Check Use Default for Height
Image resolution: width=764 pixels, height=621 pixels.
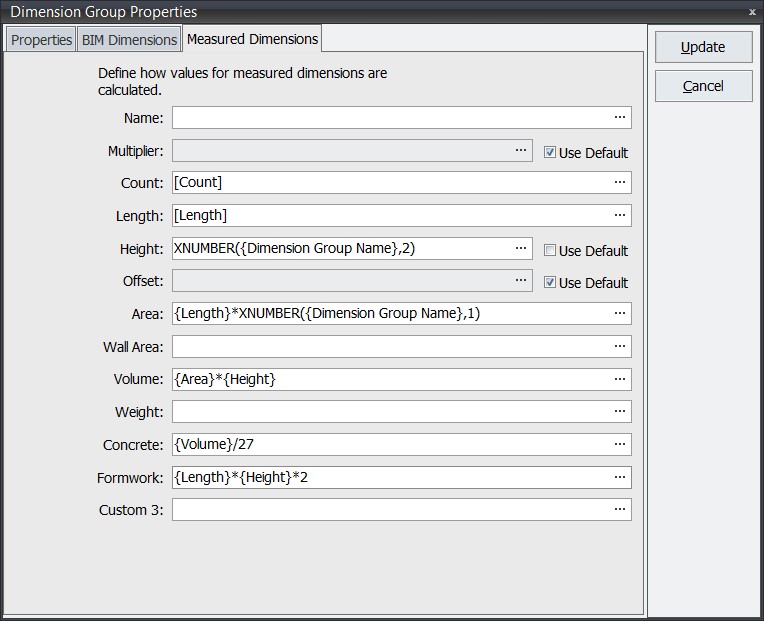pyautogui.click(x=550, y=250)
